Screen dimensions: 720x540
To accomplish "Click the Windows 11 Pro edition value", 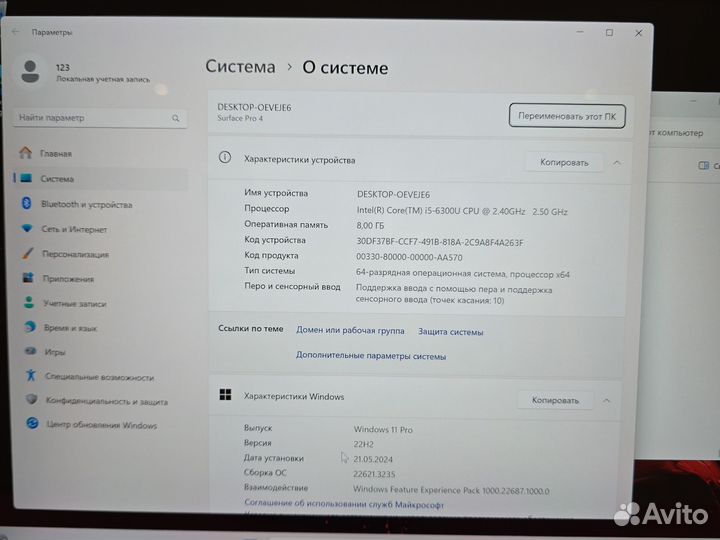I will point(383,430).
